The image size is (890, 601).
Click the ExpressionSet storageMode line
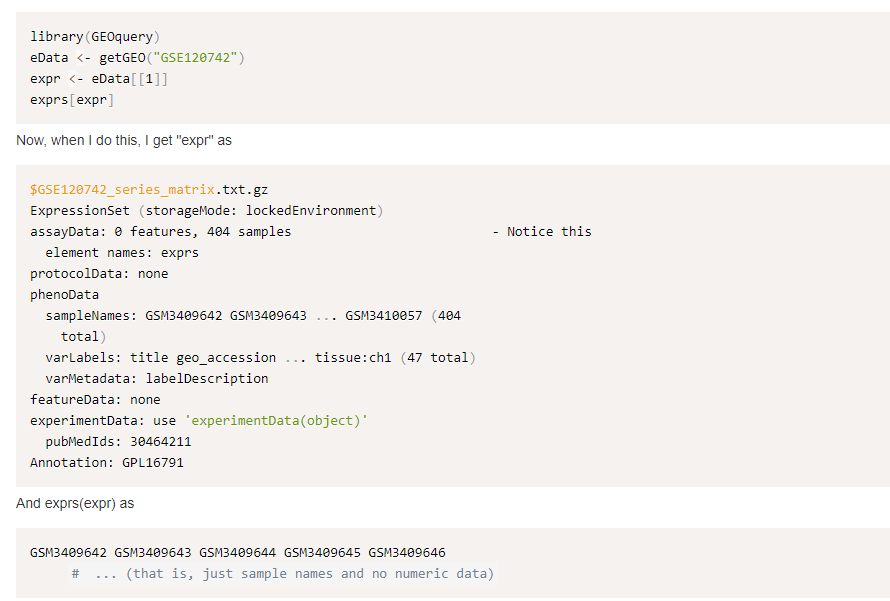pos(207,211)
